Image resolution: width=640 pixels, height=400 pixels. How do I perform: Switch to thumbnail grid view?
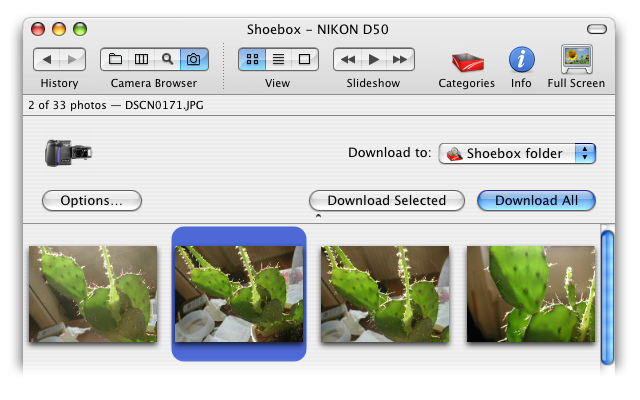pos(251,60)
